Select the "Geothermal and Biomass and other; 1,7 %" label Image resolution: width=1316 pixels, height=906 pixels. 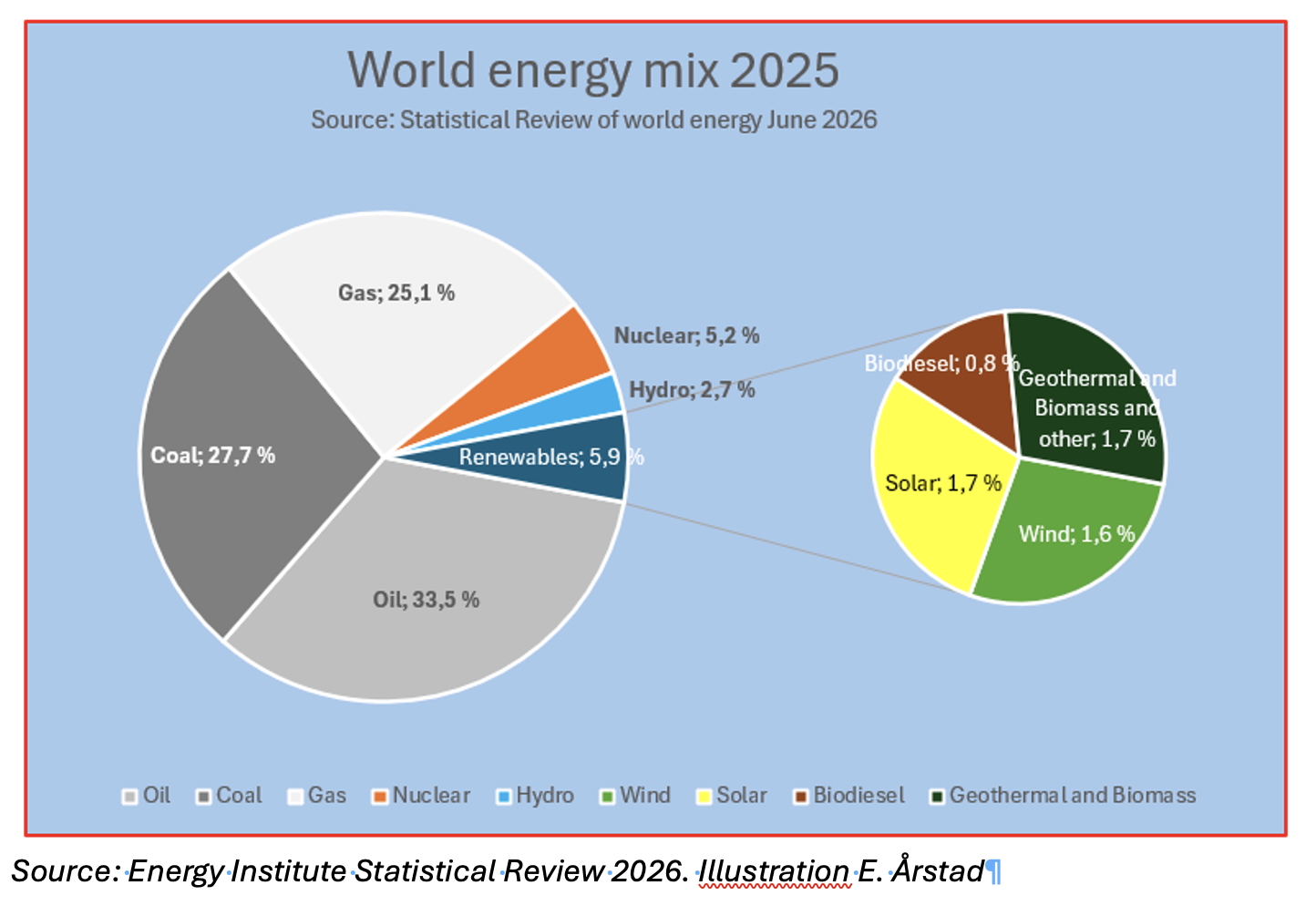coord(1097,408)
